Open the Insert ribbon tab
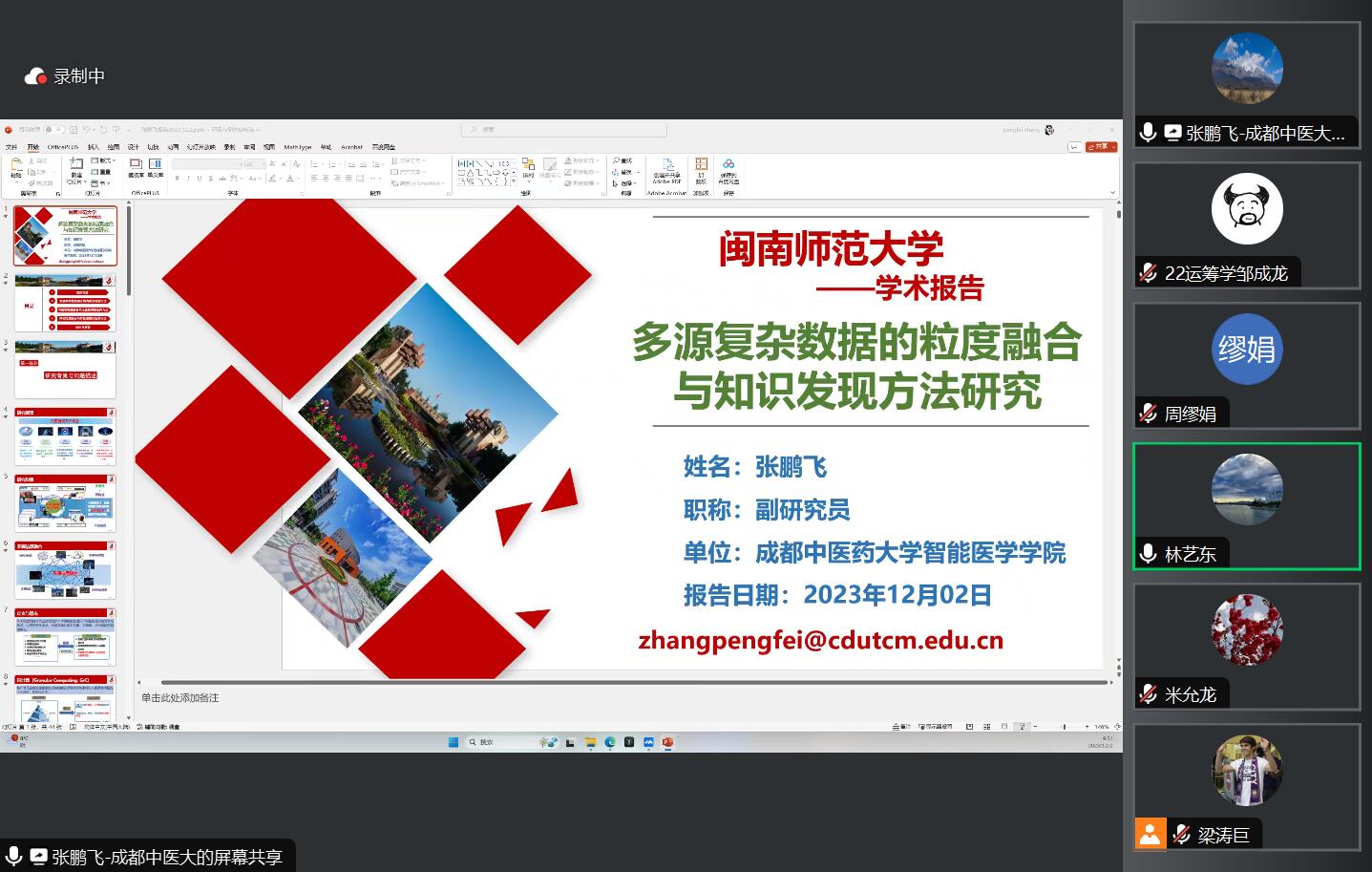 pos(94,147)
